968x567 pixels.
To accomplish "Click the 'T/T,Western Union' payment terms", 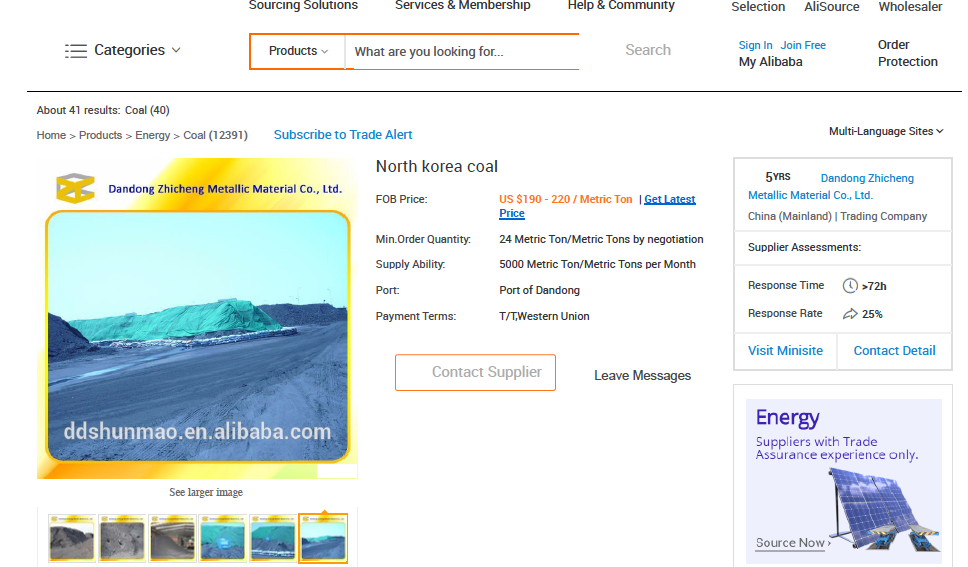I will [544, 316].
